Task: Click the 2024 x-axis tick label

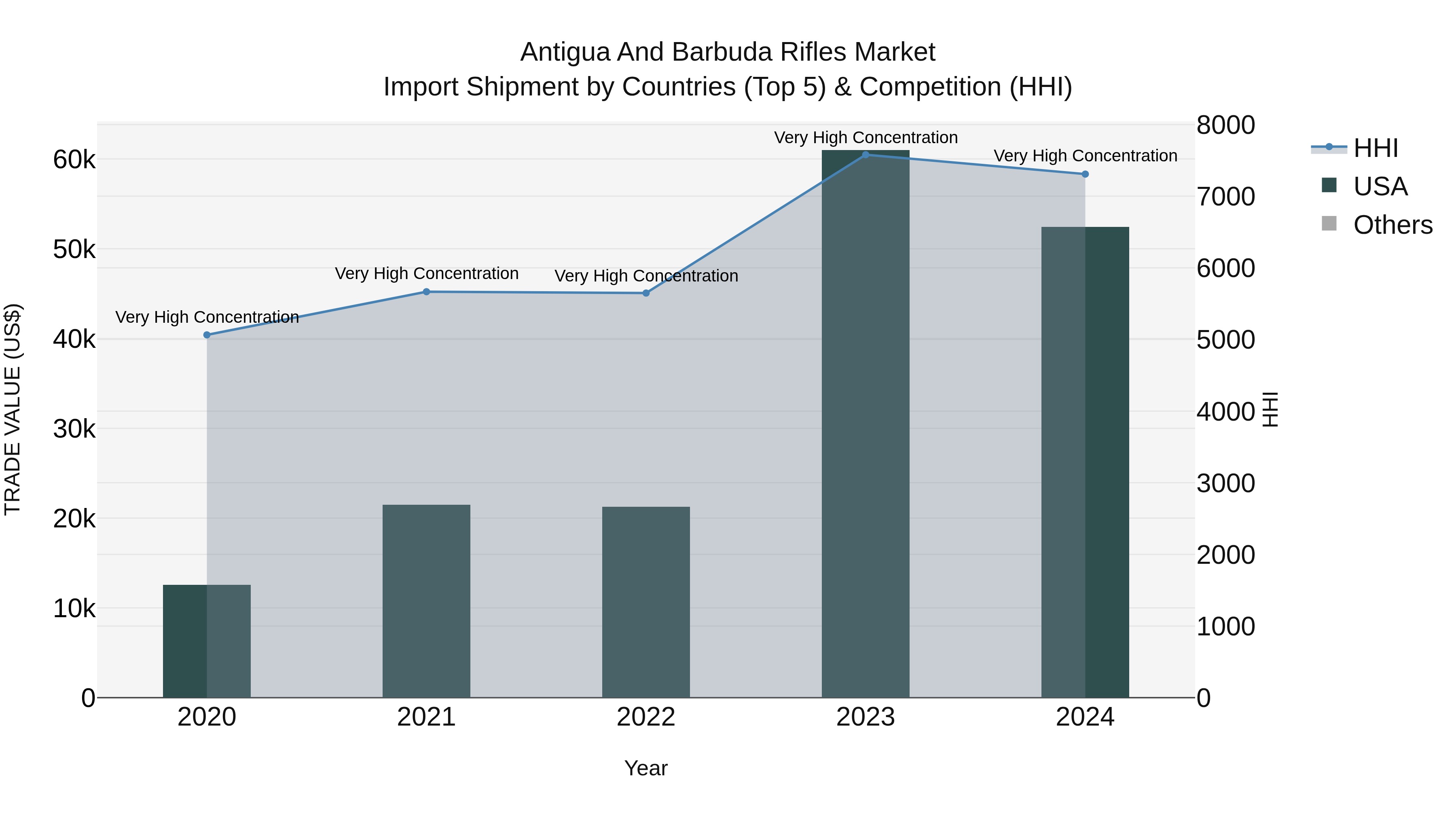Action: point(1085,717)
